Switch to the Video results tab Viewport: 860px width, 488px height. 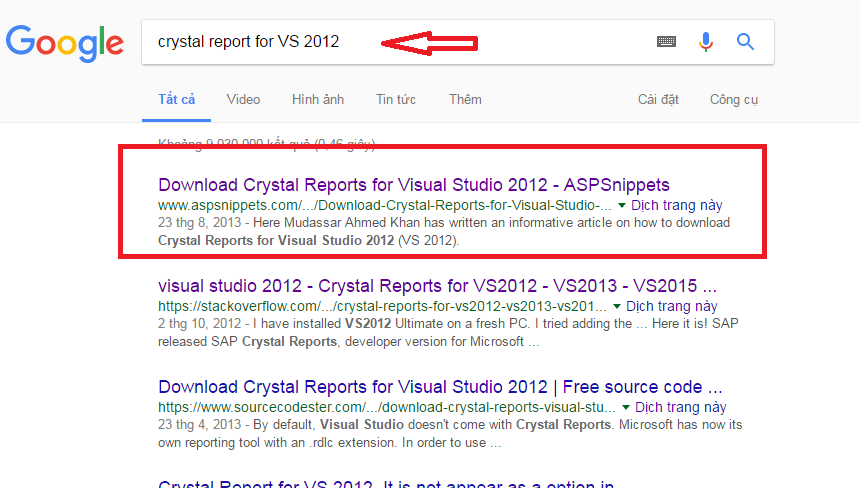click(x=243, y=99)
